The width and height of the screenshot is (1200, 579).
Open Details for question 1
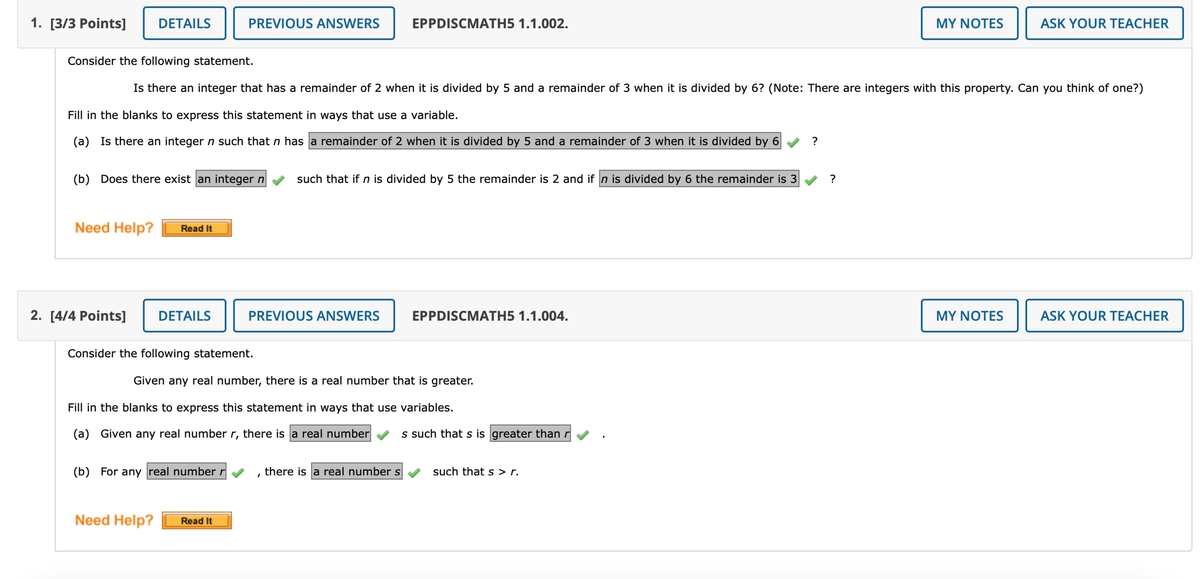(x=184, y=23)
